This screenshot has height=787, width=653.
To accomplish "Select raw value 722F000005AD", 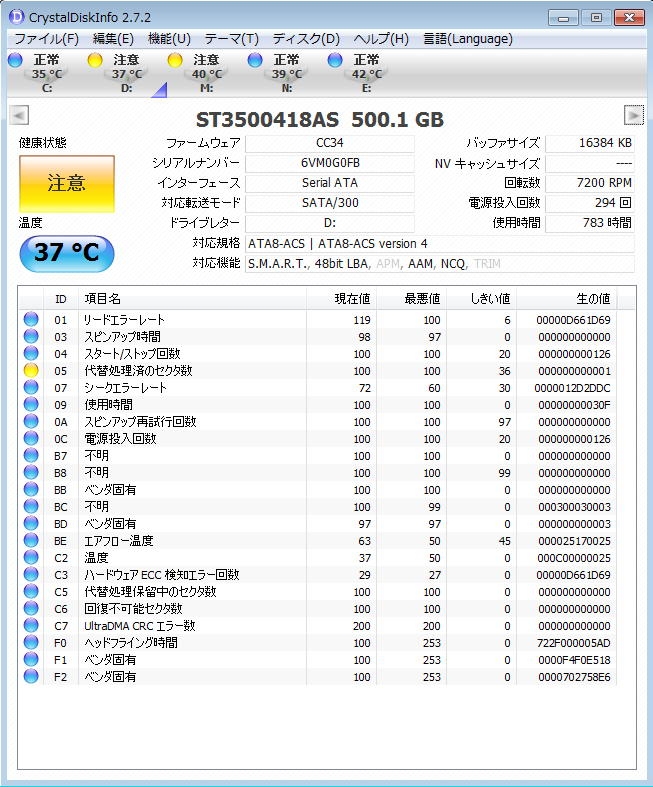I will pyautogui.click(x=574, y=643).
